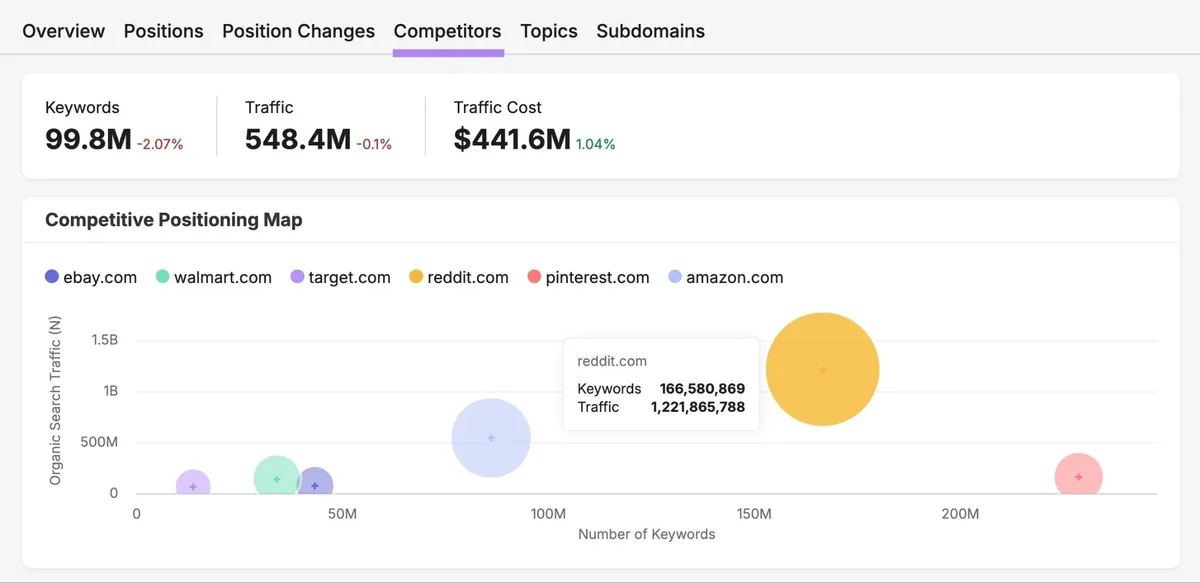Click the Organic Search Traffic axis label

coord(55,401)
